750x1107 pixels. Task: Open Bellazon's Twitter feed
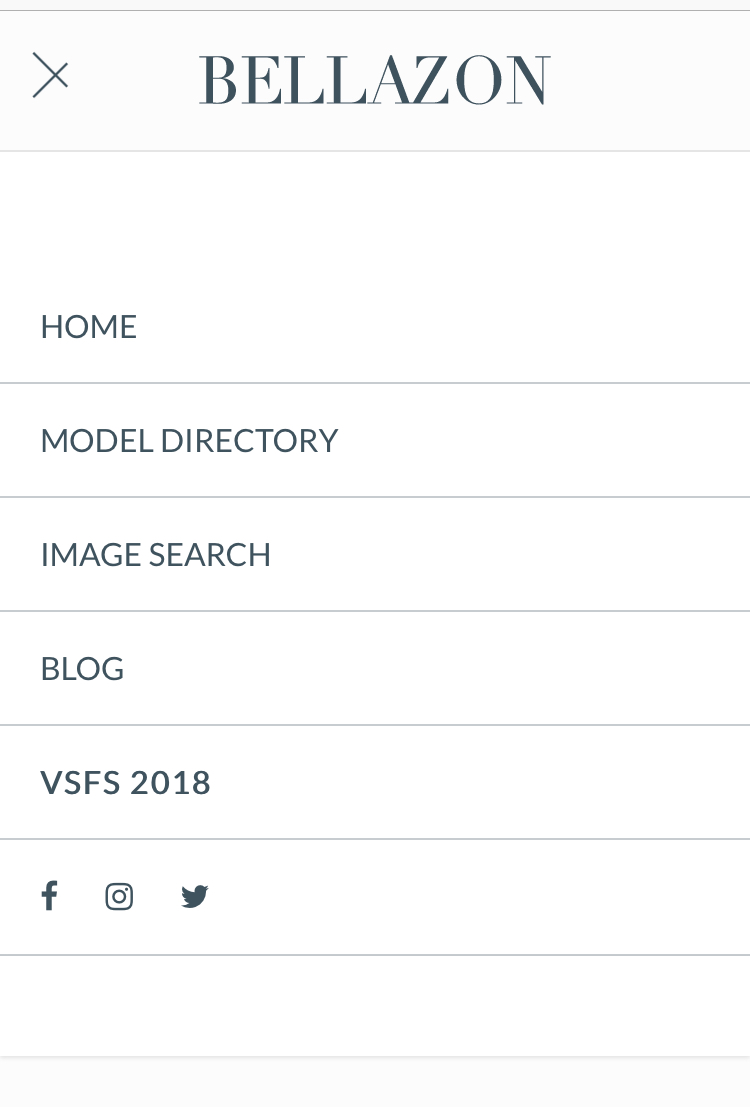[x=194, y=897]
